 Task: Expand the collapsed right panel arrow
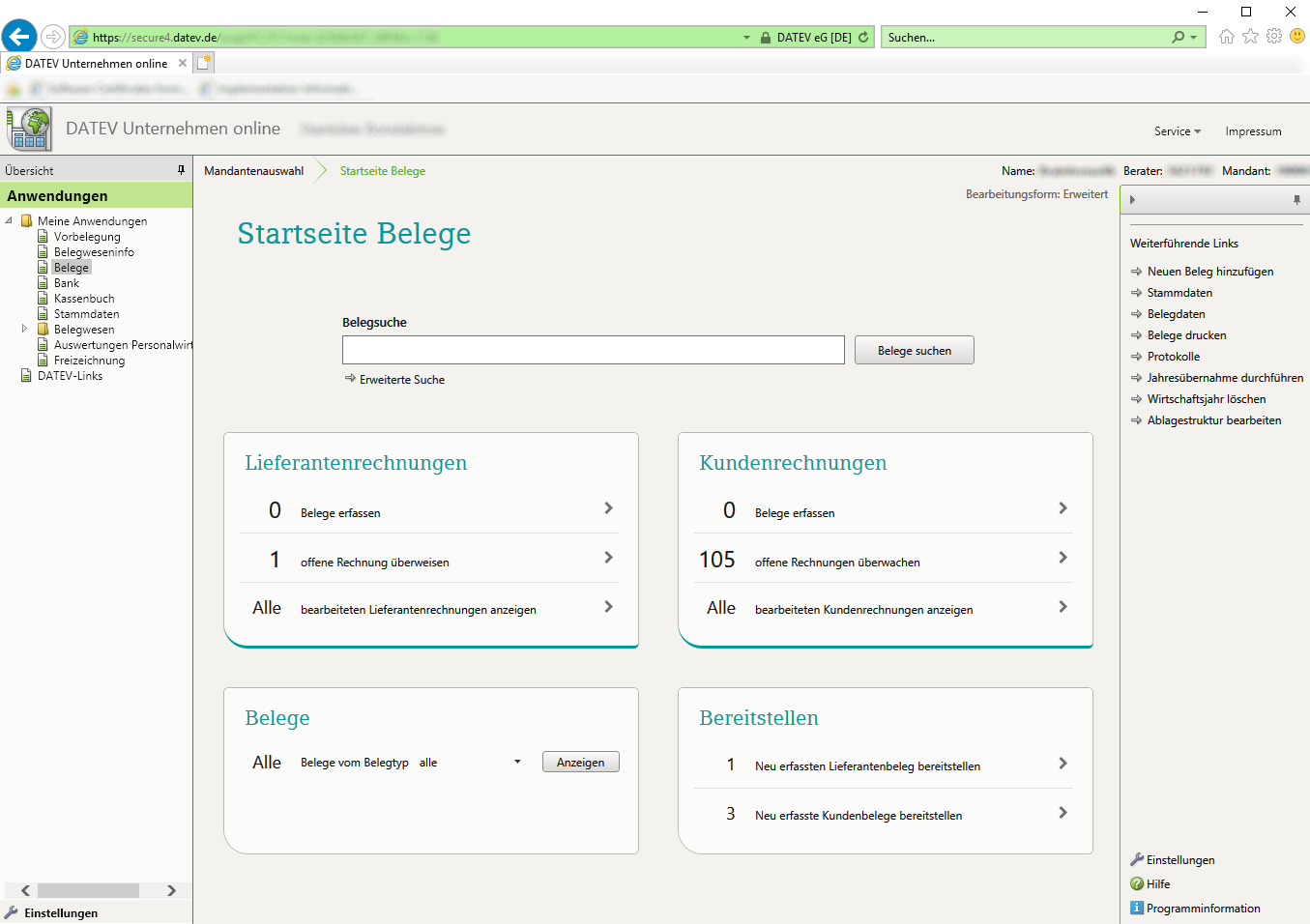coord(1132,200)
